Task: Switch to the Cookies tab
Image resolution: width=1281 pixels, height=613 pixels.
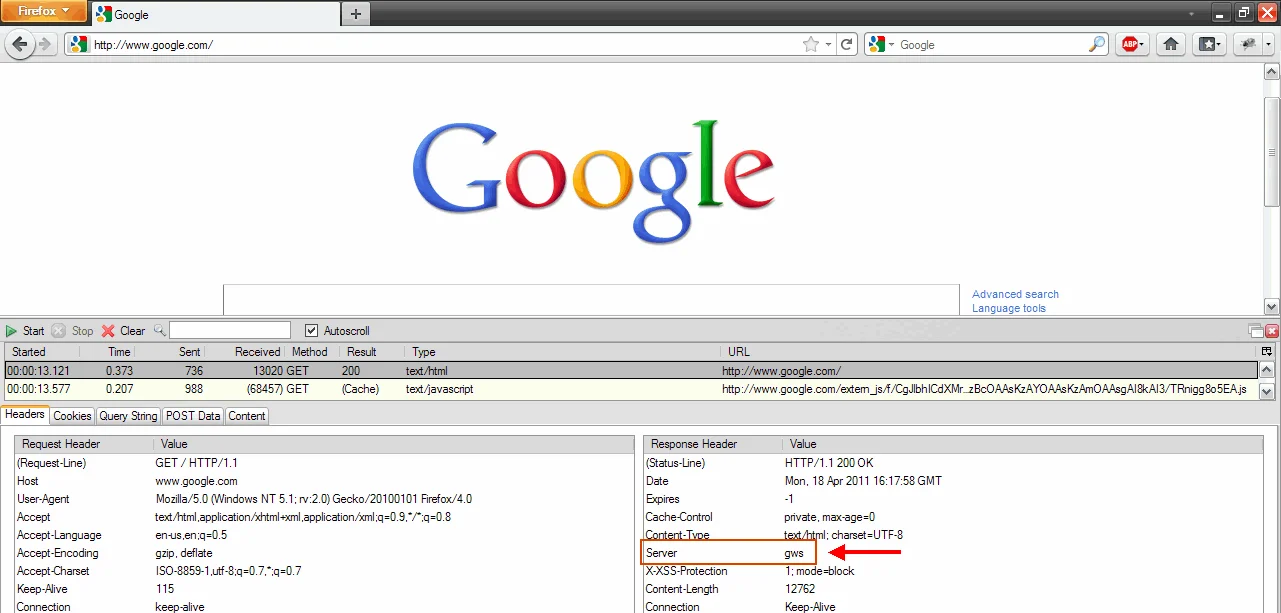Action: coord(72,416)
